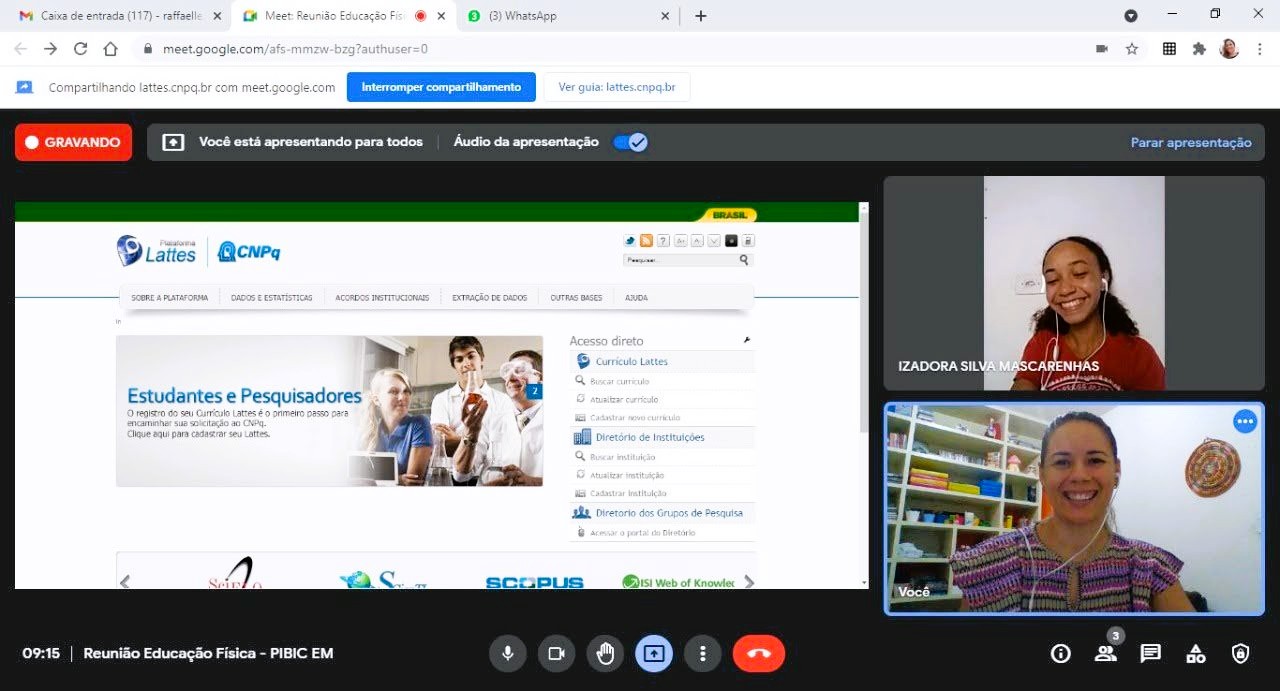Click the red hang up button

[x=758, y=653]
